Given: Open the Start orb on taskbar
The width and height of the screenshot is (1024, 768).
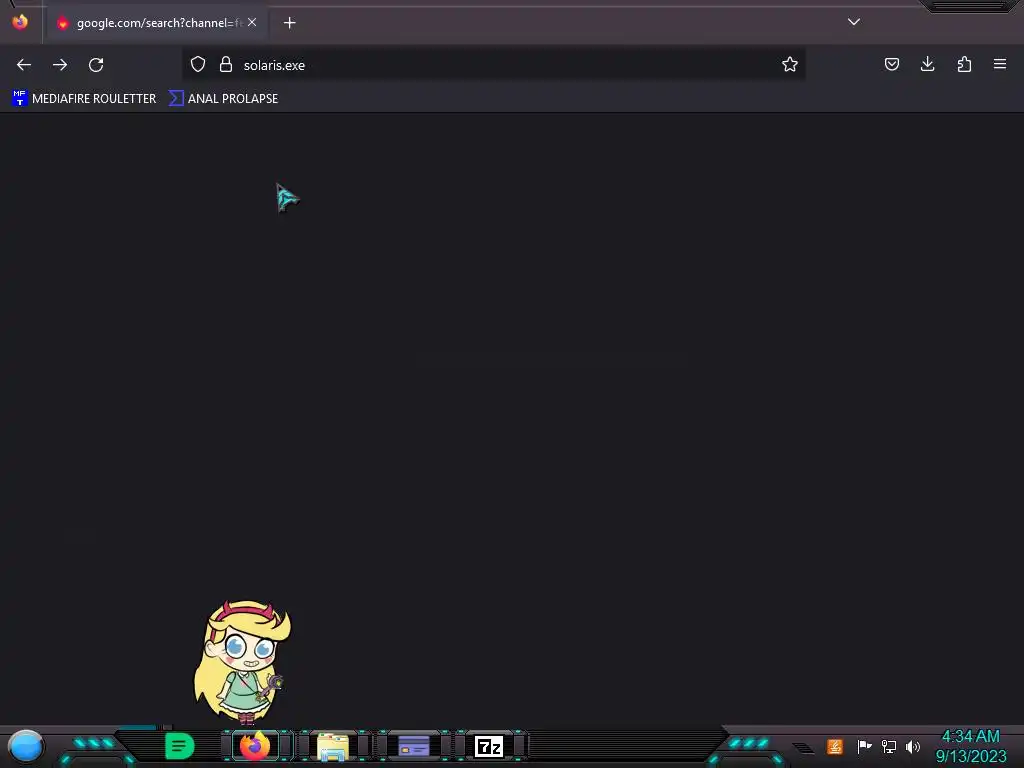Looking at the screenshot, I should [x=26, y=746].
